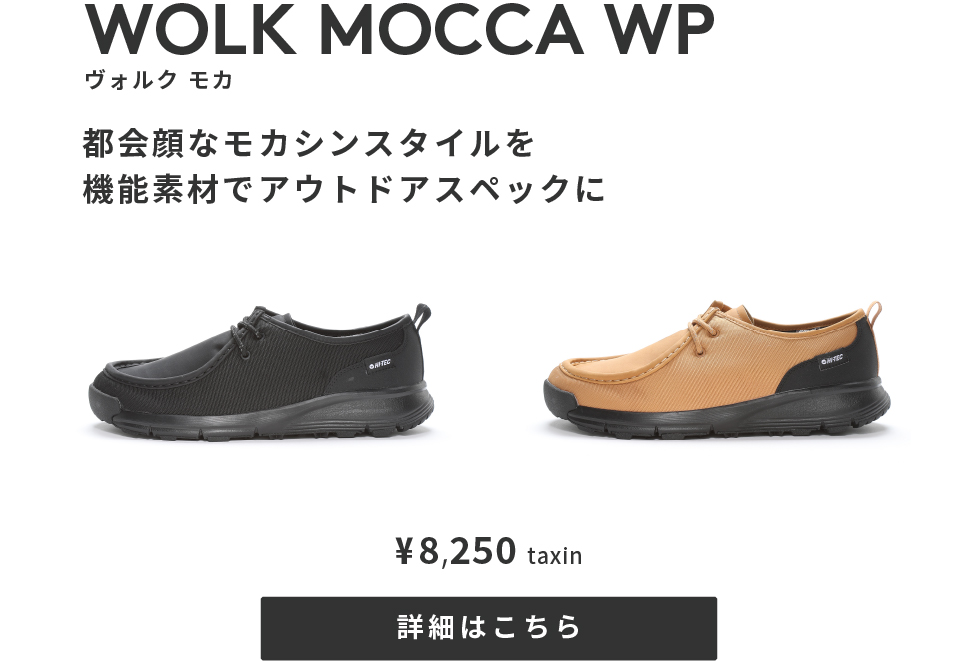Click the ヴォルク モカ katakana subtitle

(158, 80)
